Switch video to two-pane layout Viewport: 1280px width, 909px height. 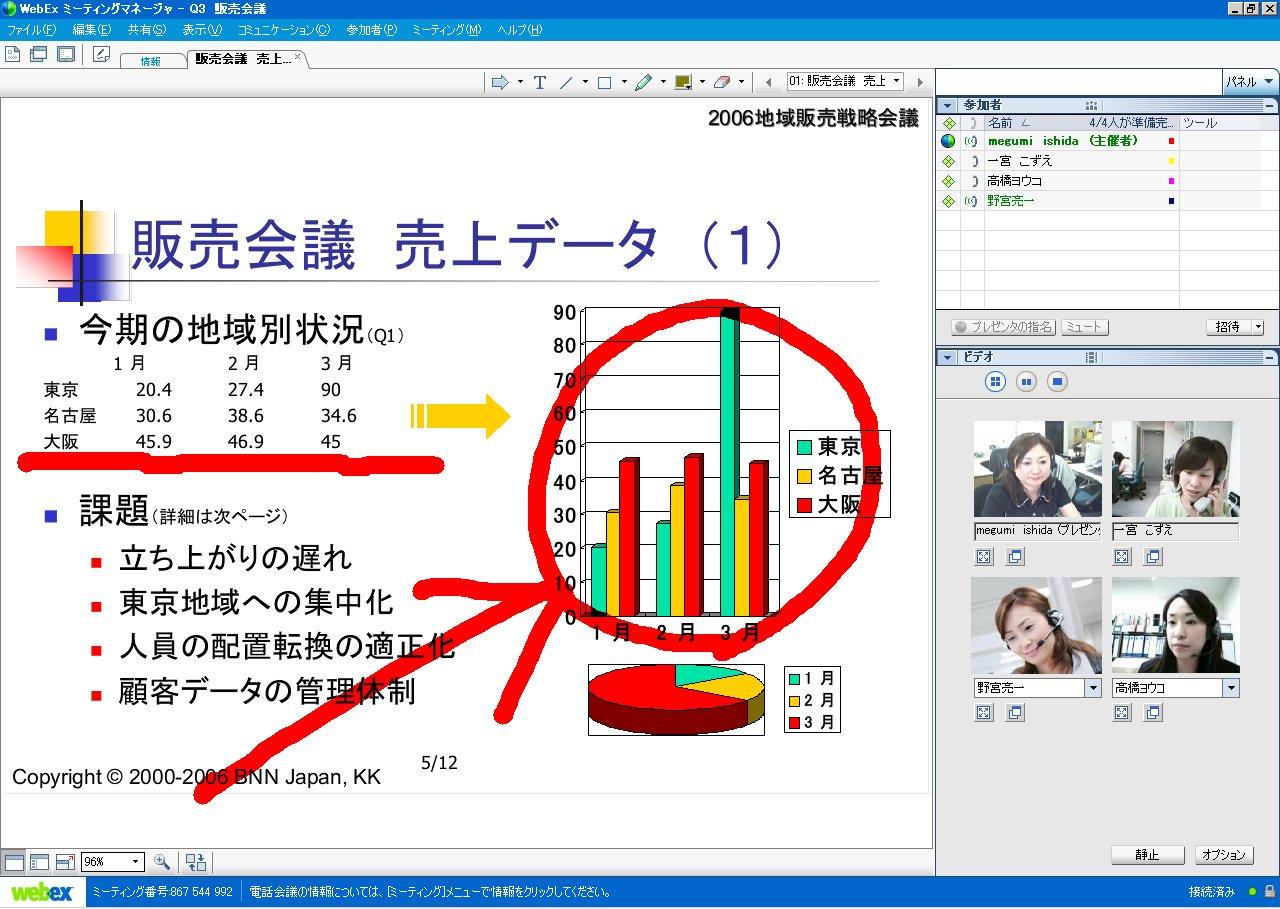pos(1026,381)
